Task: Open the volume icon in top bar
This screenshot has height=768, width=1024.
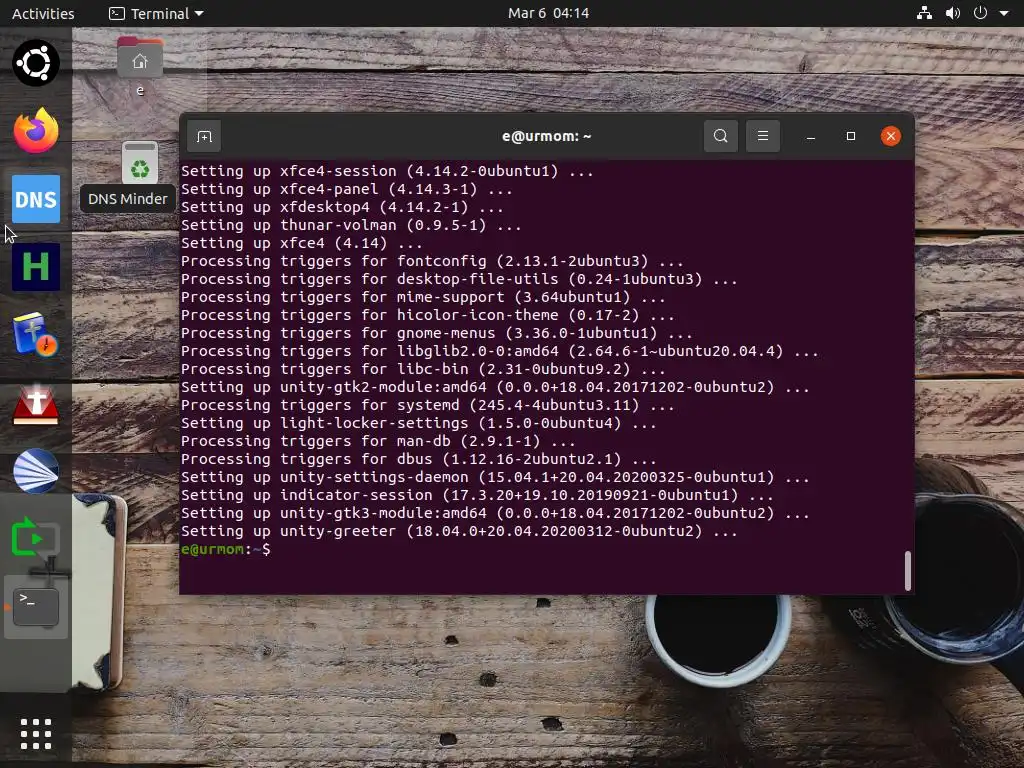Action: 952,13
